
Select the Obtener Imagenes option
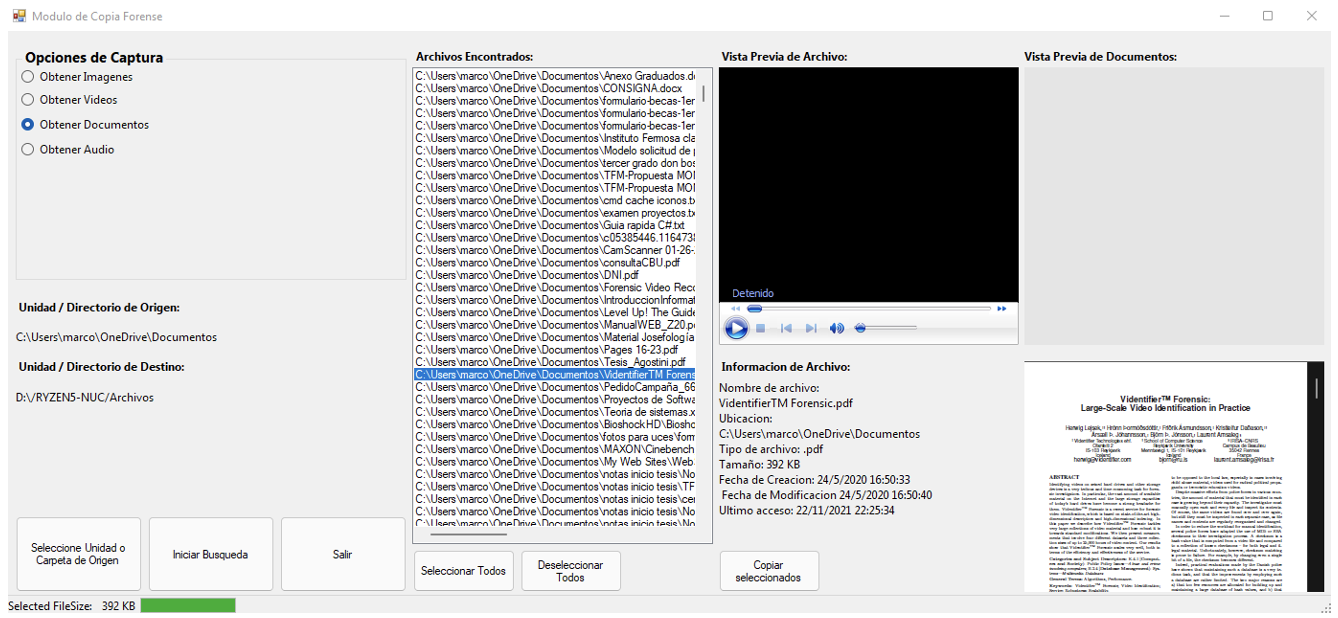77,77
